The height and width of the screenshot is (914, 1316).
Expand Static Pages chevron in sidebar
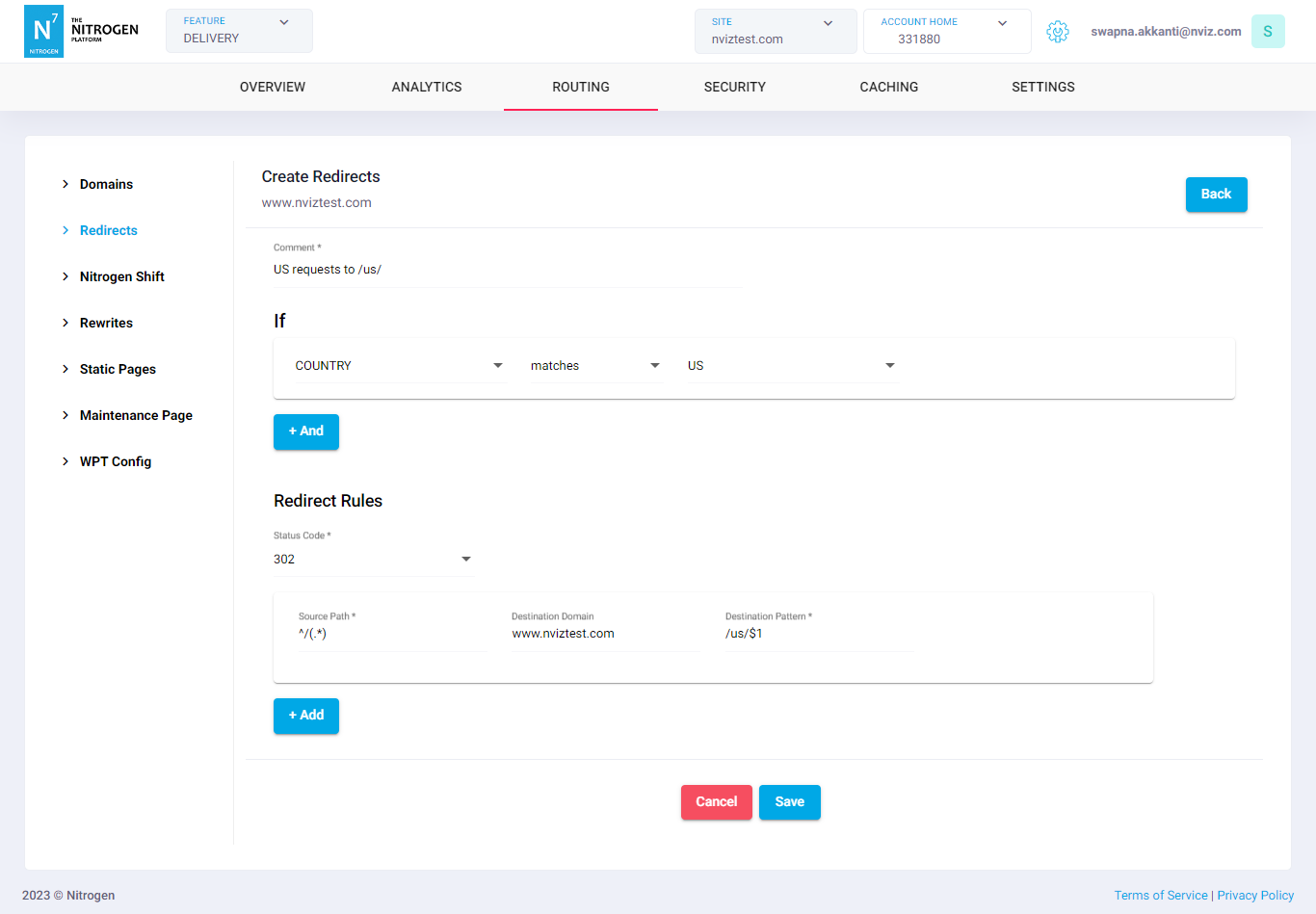(x=66, y=369)
